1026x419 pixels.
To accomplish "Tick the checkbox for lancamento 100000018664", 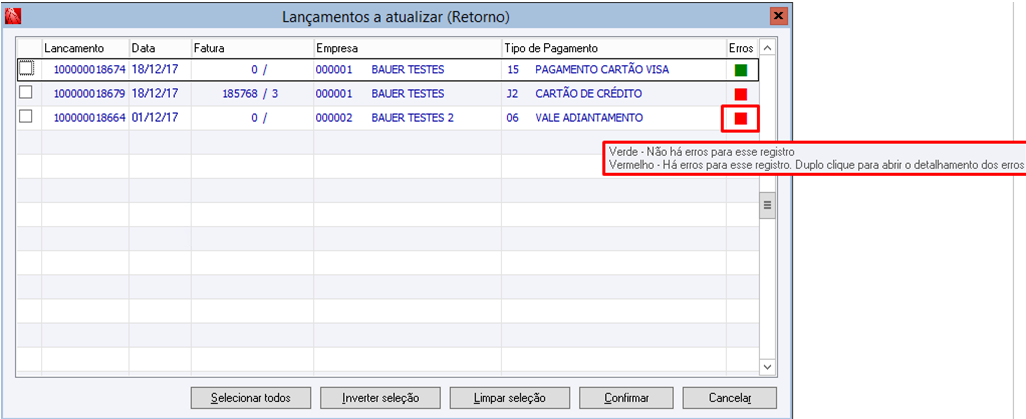I will [26, 117].
